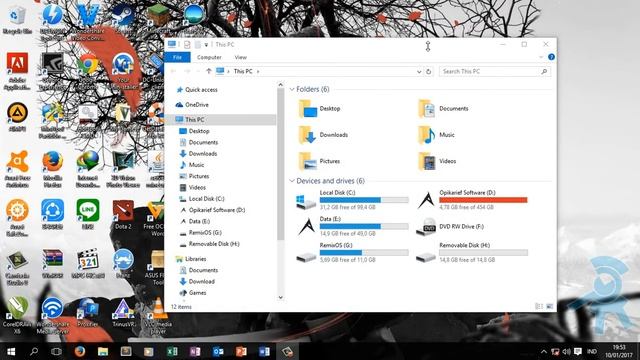Click the Forward navigation arrow
Image resolution: width=640 pixels, height=360 pixels.
(187, 71)
